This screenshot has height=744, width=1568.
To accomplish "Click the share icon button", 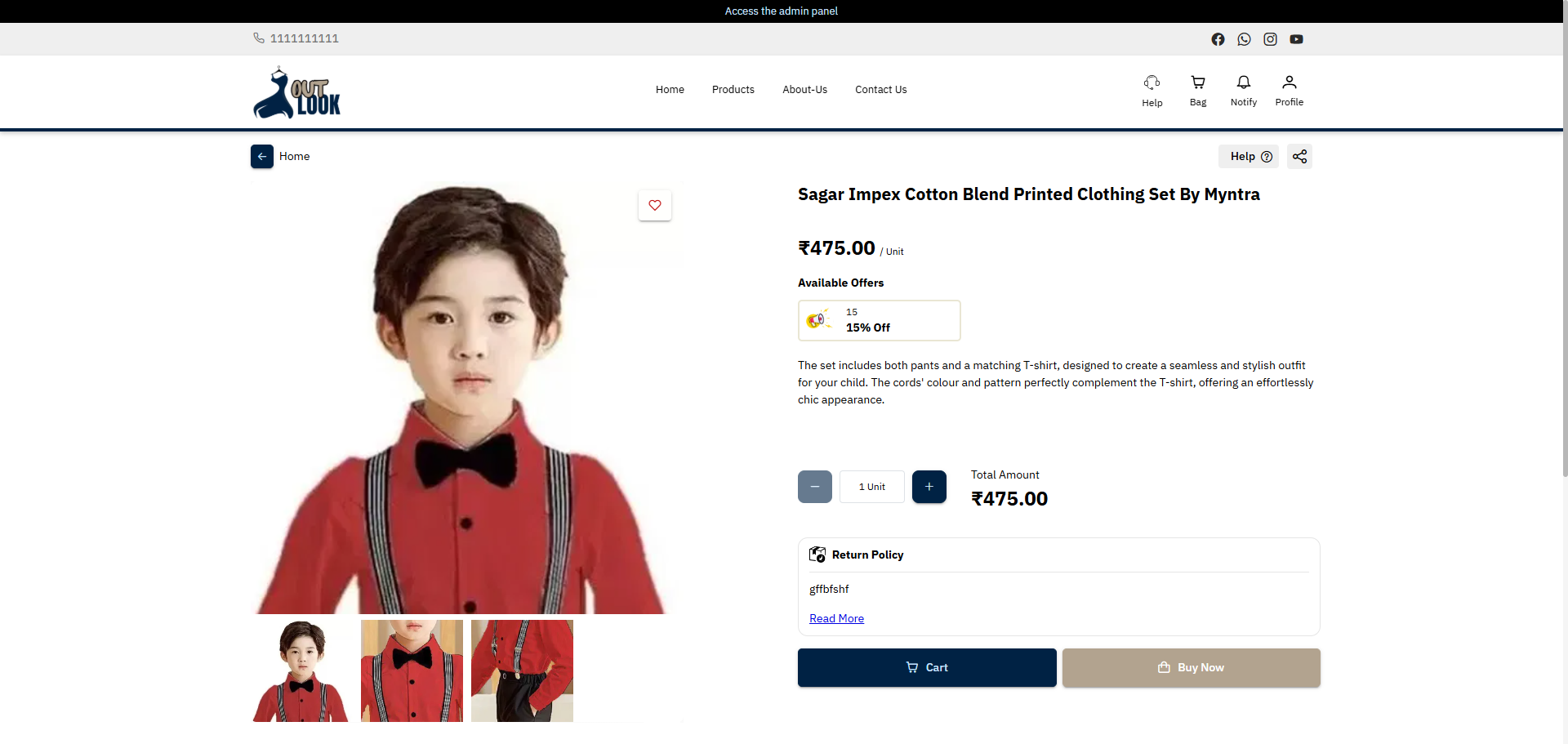I will click(1299, 157).
